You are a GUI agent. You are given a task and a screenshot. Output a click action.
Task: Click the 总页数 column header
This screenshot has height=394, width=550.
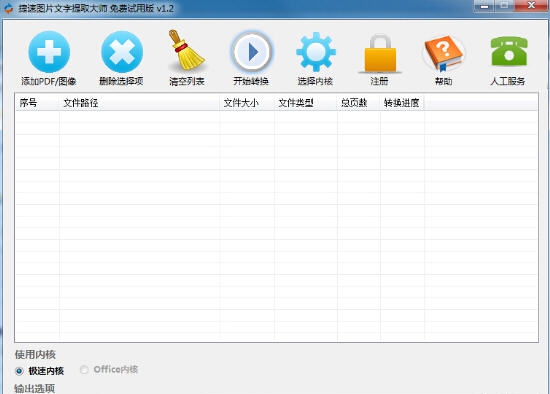click(359, 103)
